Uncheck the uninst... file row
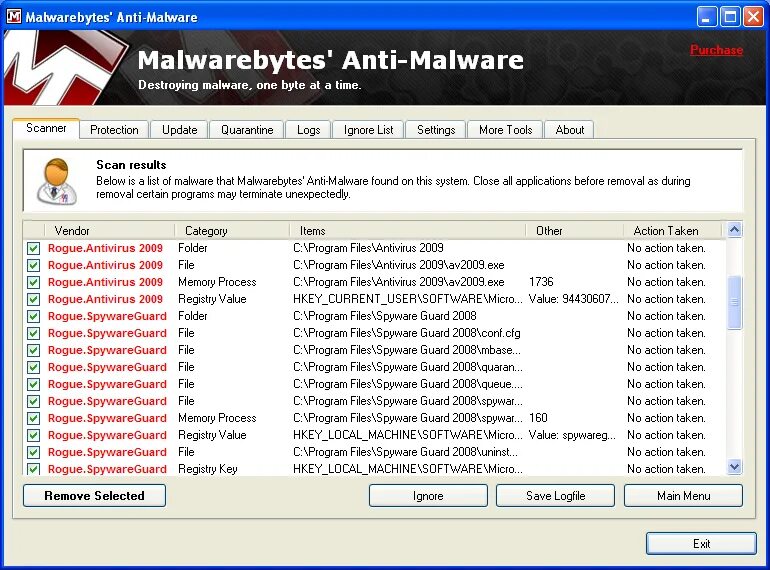The height and width of the screenshot is (570, 770). click(x=33, y=452)
